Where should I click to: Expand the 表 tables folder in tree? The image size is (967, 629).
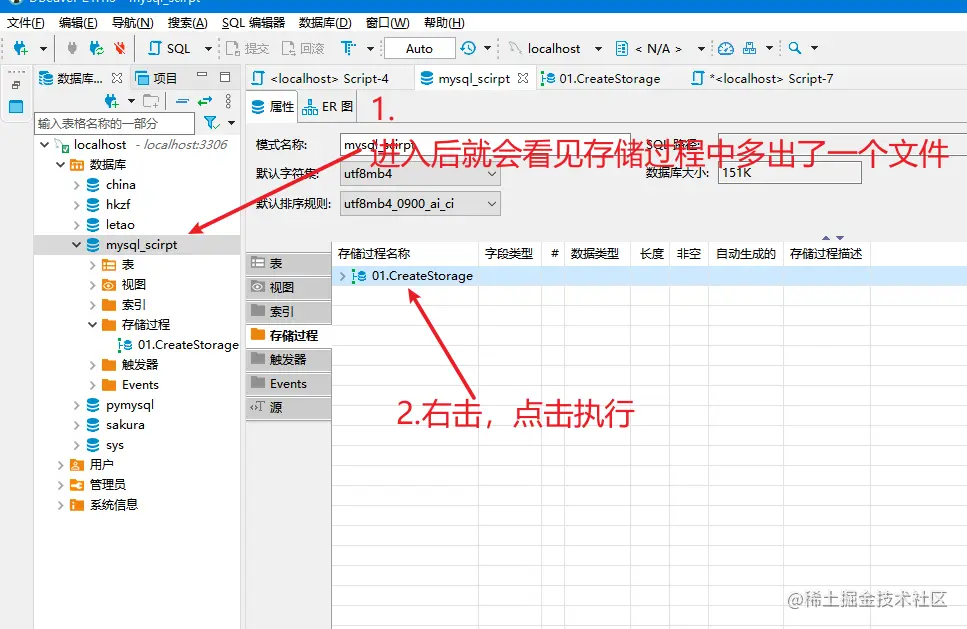[93, 265]
